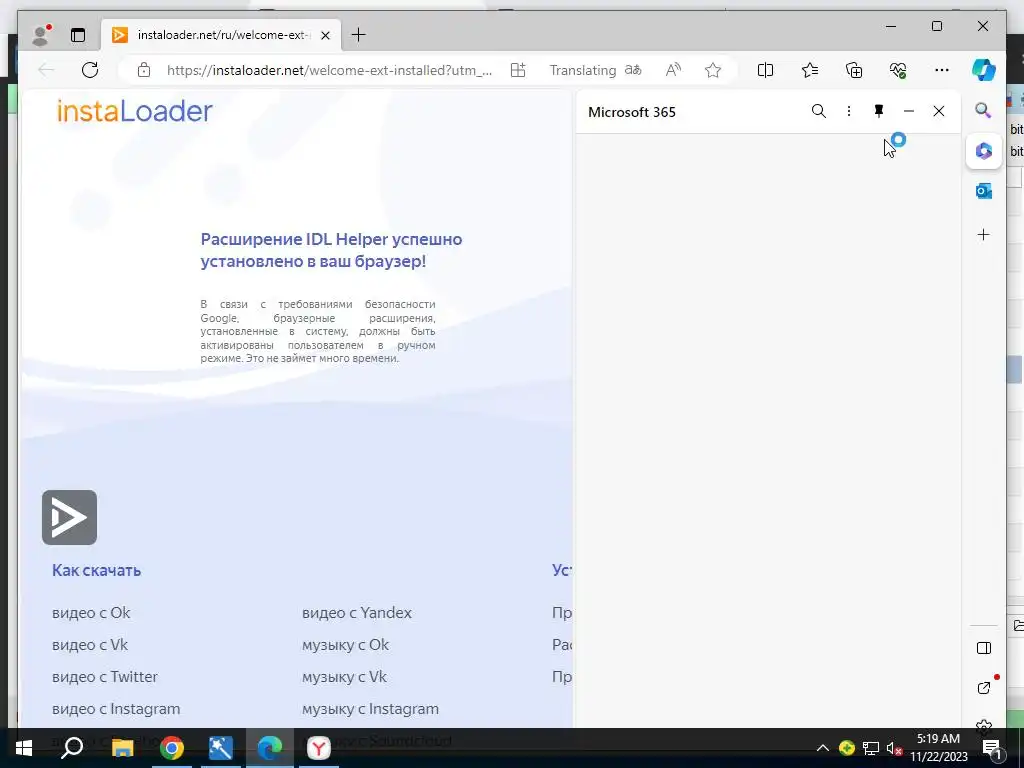Image resolution: width=1024 pixels, height=768 pixels.
Task: Launch Google Chrome from taskbar
Action: tap(172, 748)
